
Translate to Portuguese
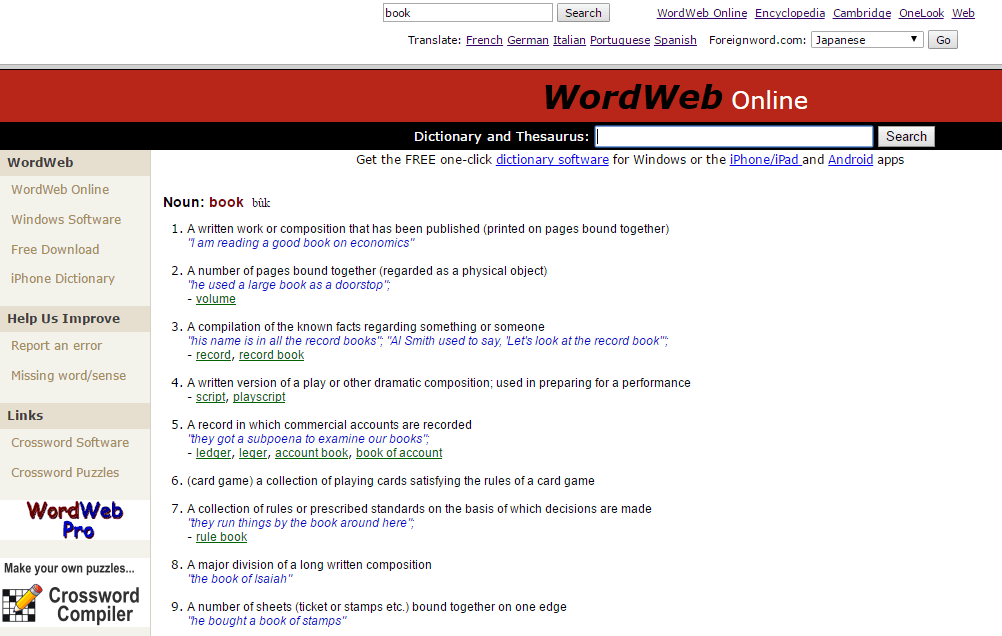pyautogui.click(x=619, y=40)
